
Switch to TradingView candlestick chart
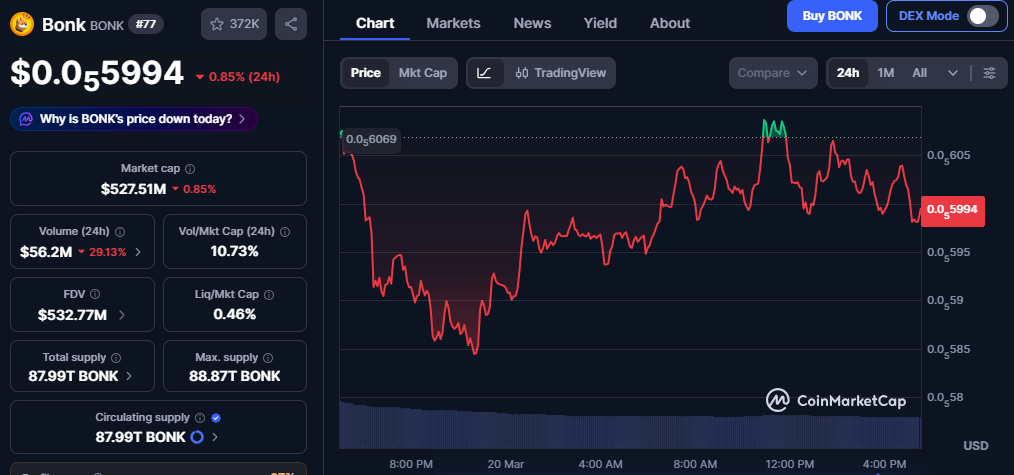click(561, 73)
